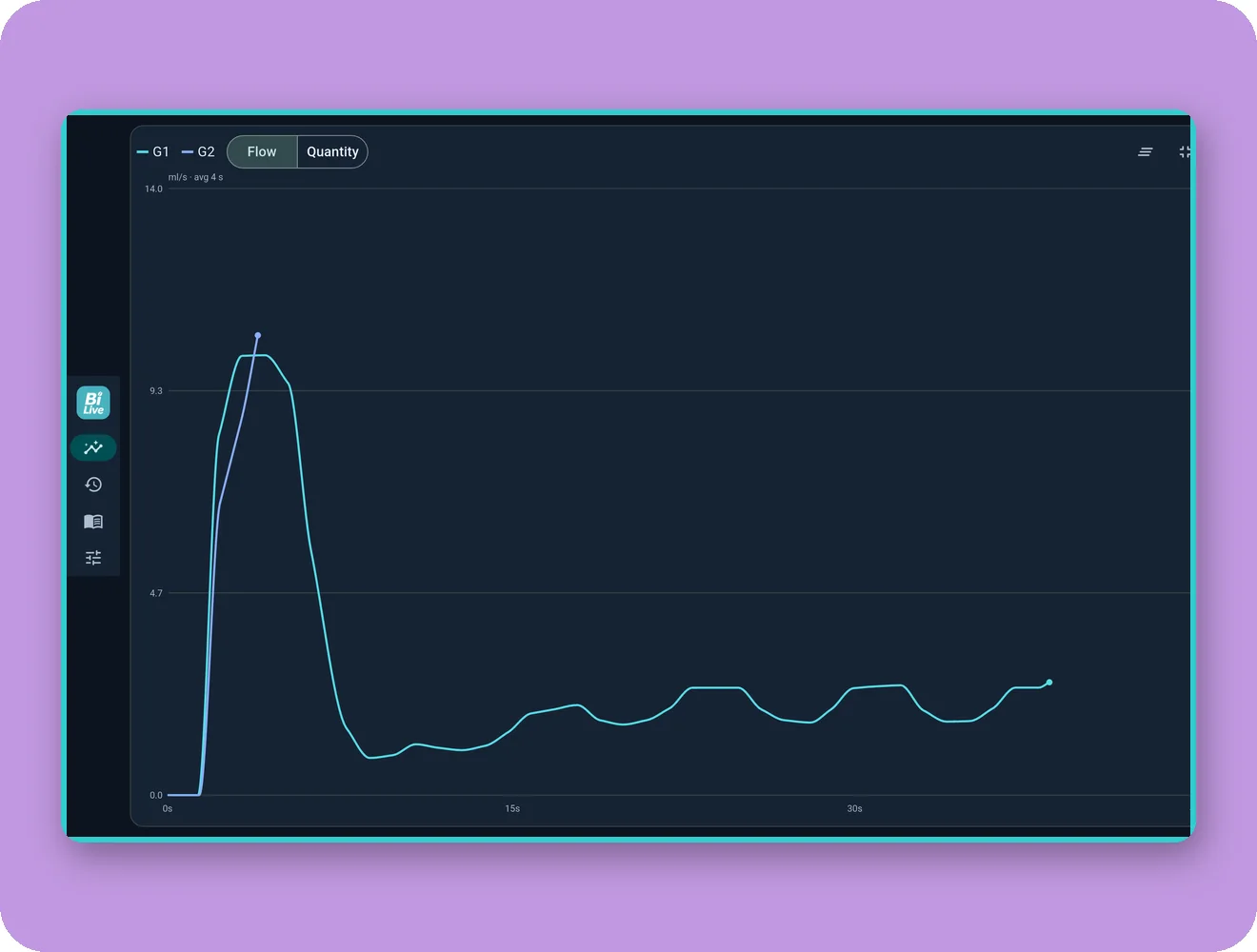
Task: Click the 30s x-axis label
Action: 855,809
